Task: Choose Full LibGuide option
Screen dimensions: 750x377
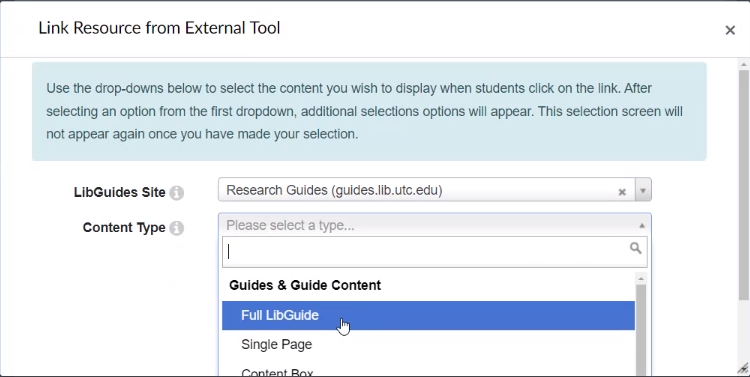Action: [428, 315]
